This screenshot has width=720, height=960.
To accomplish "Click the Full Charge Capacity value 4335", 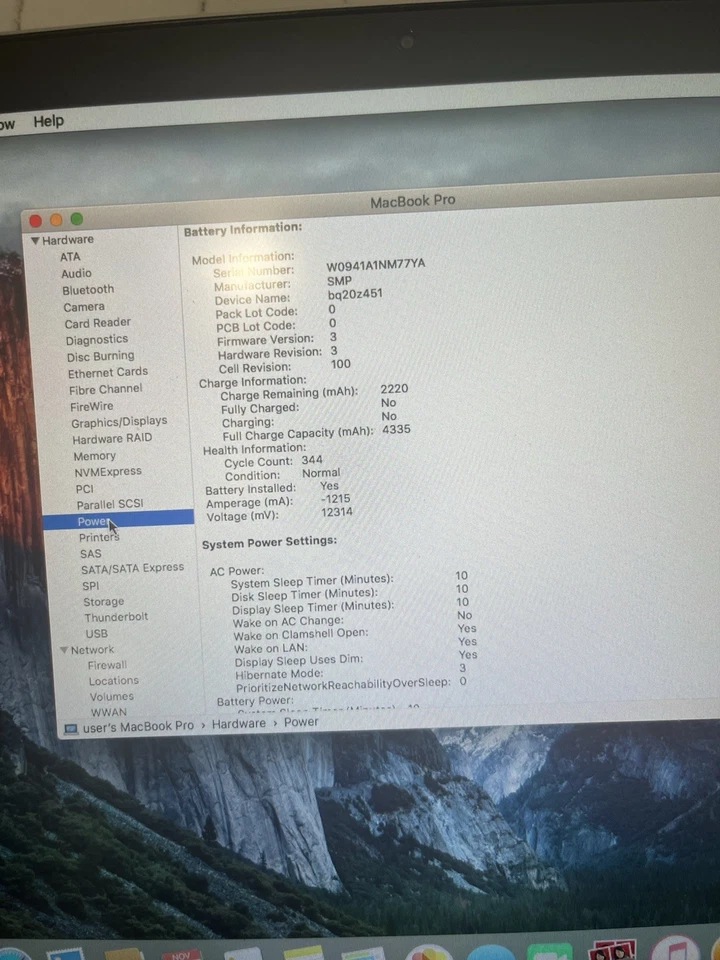I will [396, 430].
